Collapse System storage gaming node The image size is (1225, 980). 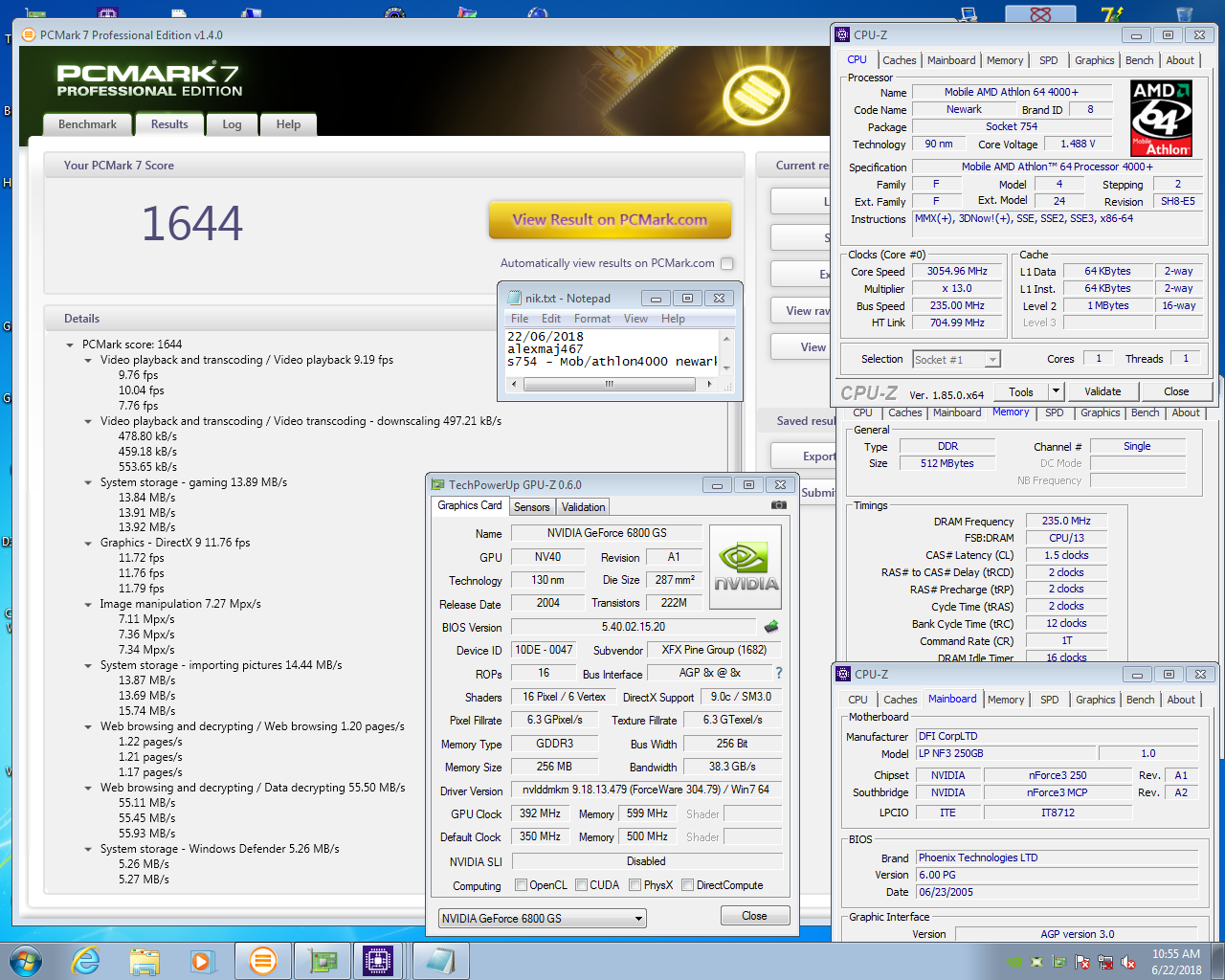[88, 483]
